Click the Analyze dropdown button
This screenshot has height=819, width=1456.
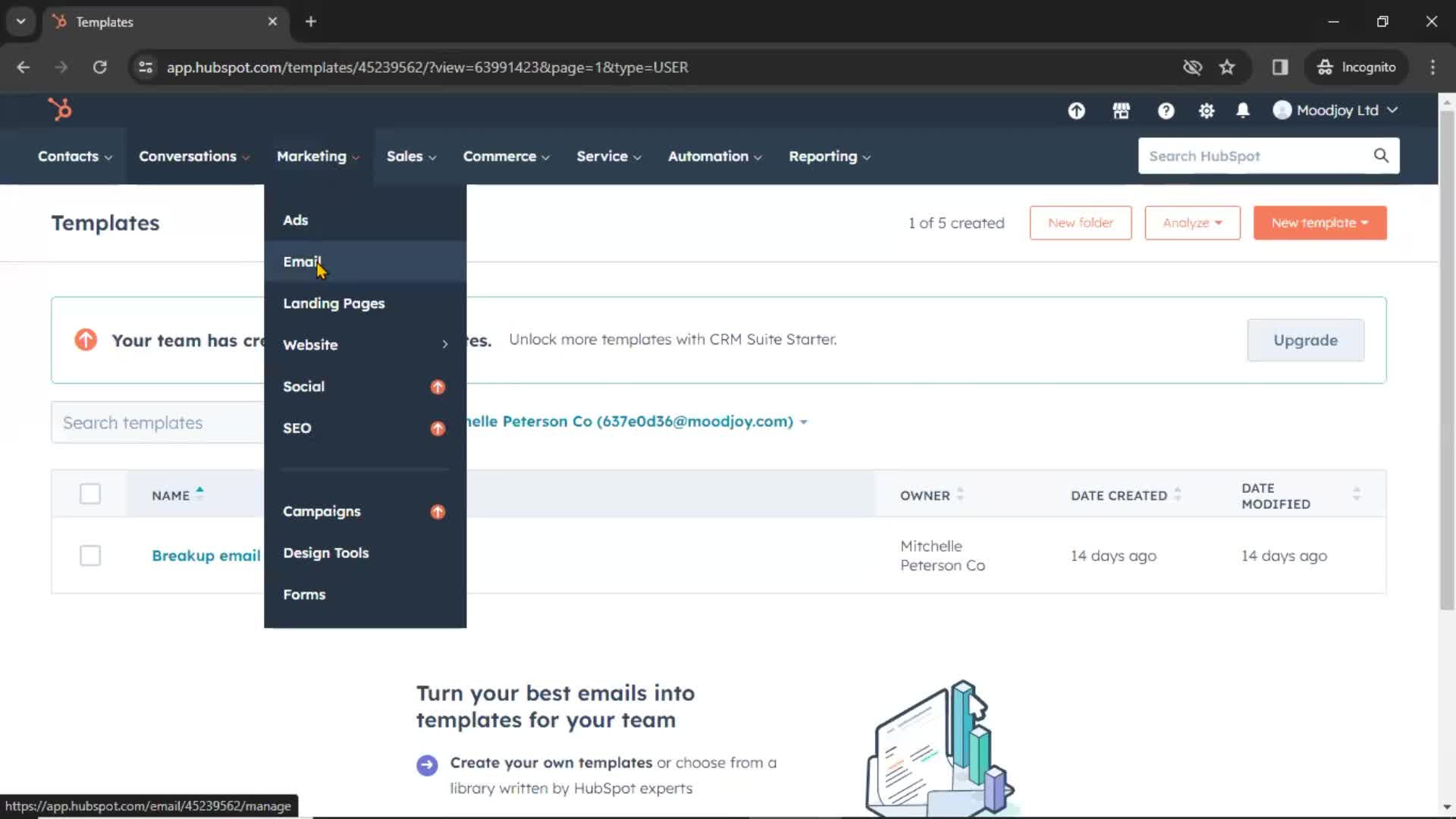pyautogui.click(x=1192, y=222)
